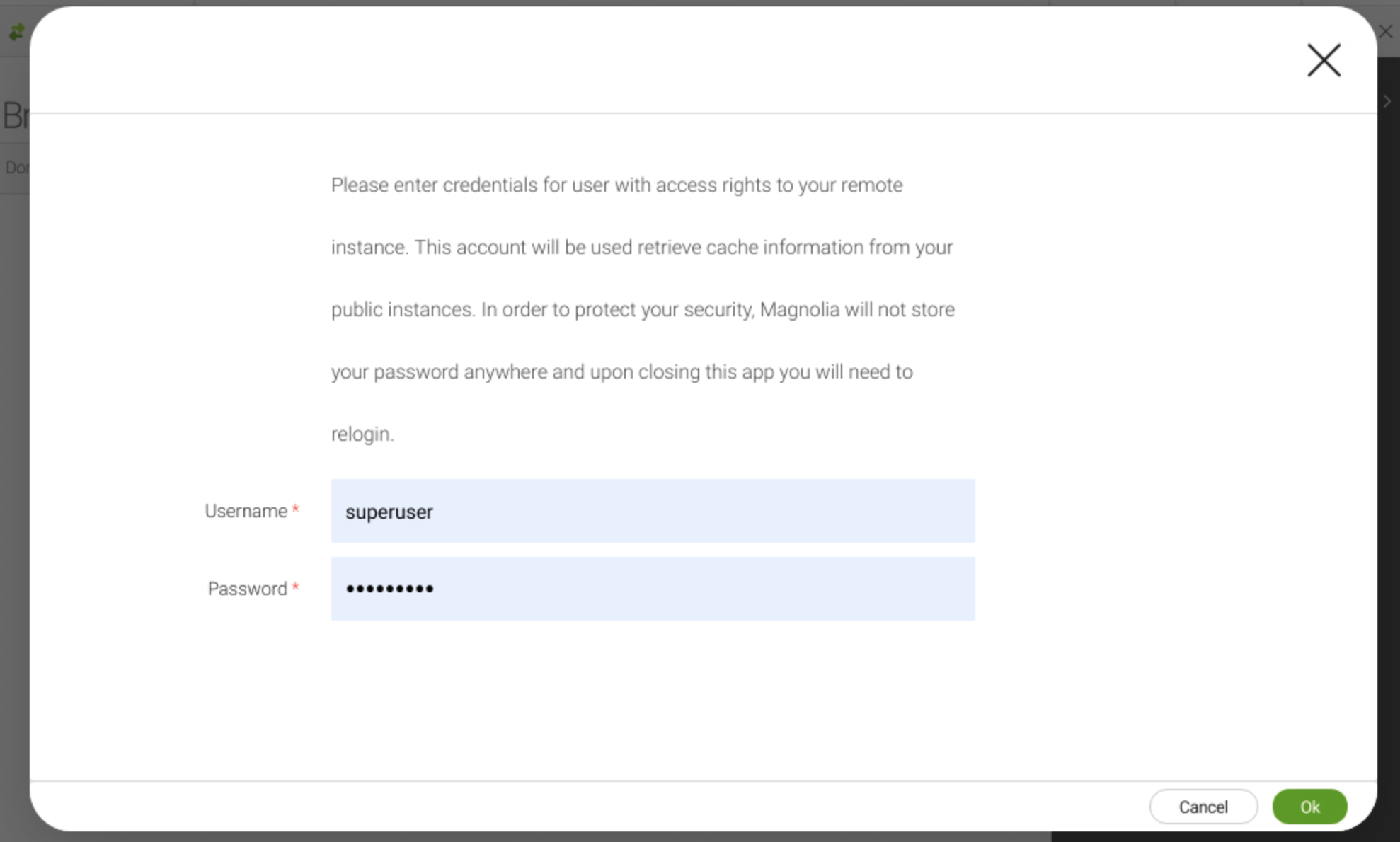Focus the Password input field
Image resolution: width=1400 pixels, height=842 pixels.
(653, 589)
